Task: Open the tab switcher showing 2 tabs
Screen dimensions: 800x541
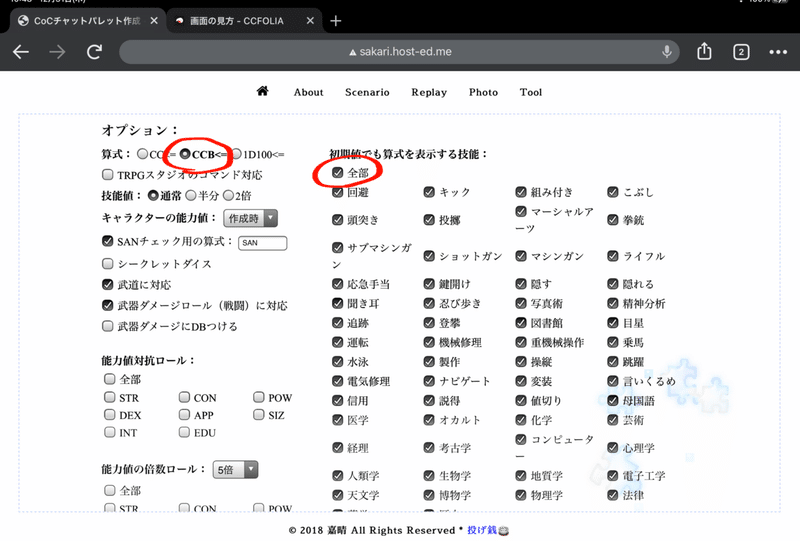Action: point(741,52)
